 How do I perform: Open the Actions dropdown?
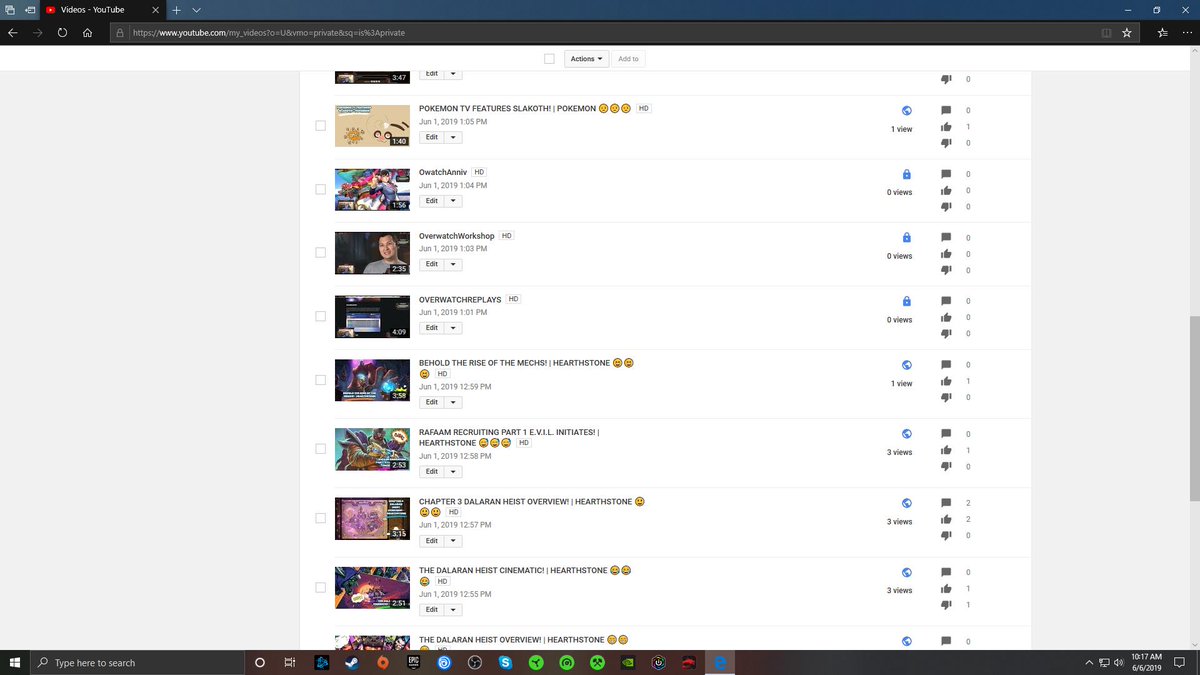coord(586,59)
